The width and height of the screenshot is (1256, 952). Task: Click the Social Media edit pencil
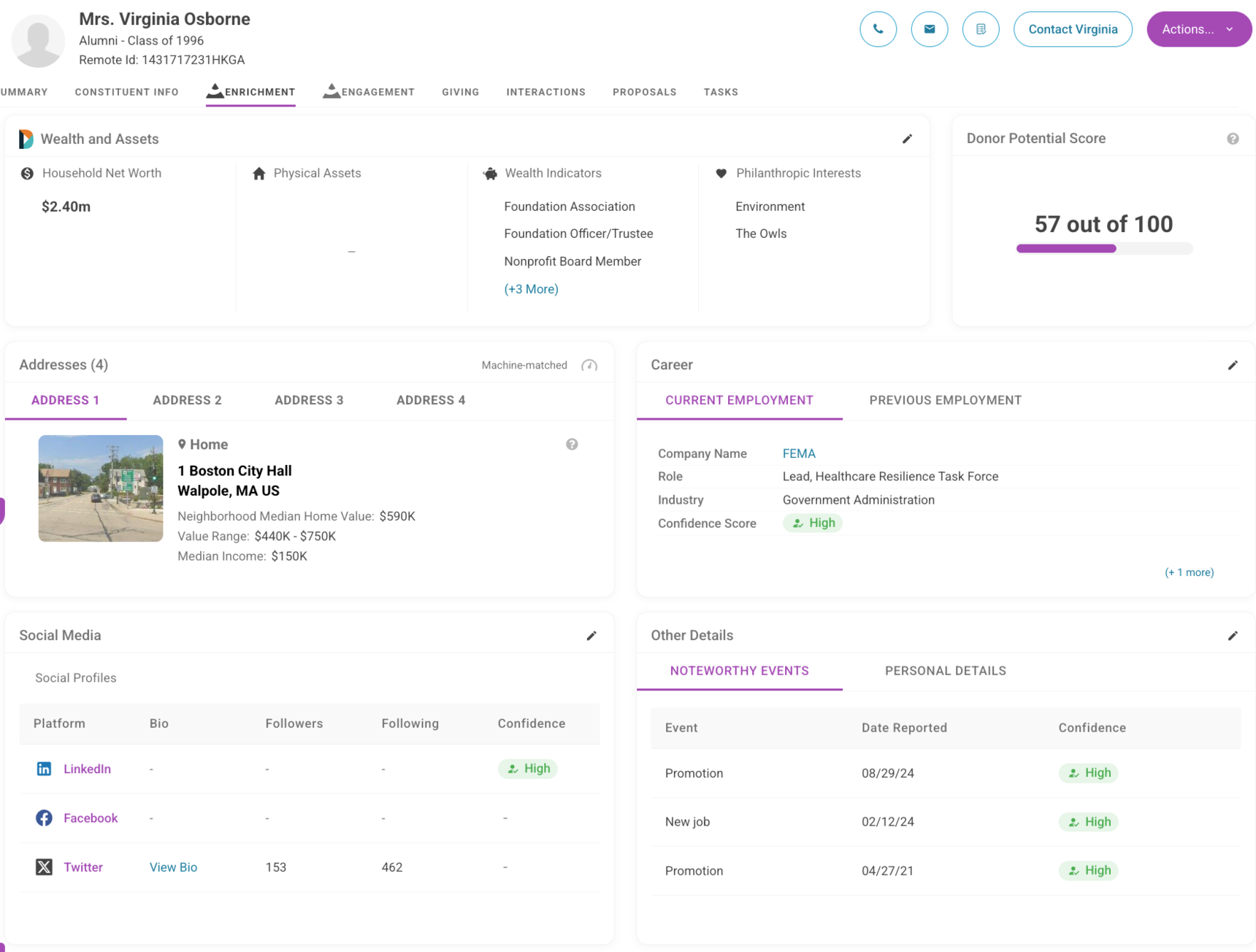(x=591, y=636)
